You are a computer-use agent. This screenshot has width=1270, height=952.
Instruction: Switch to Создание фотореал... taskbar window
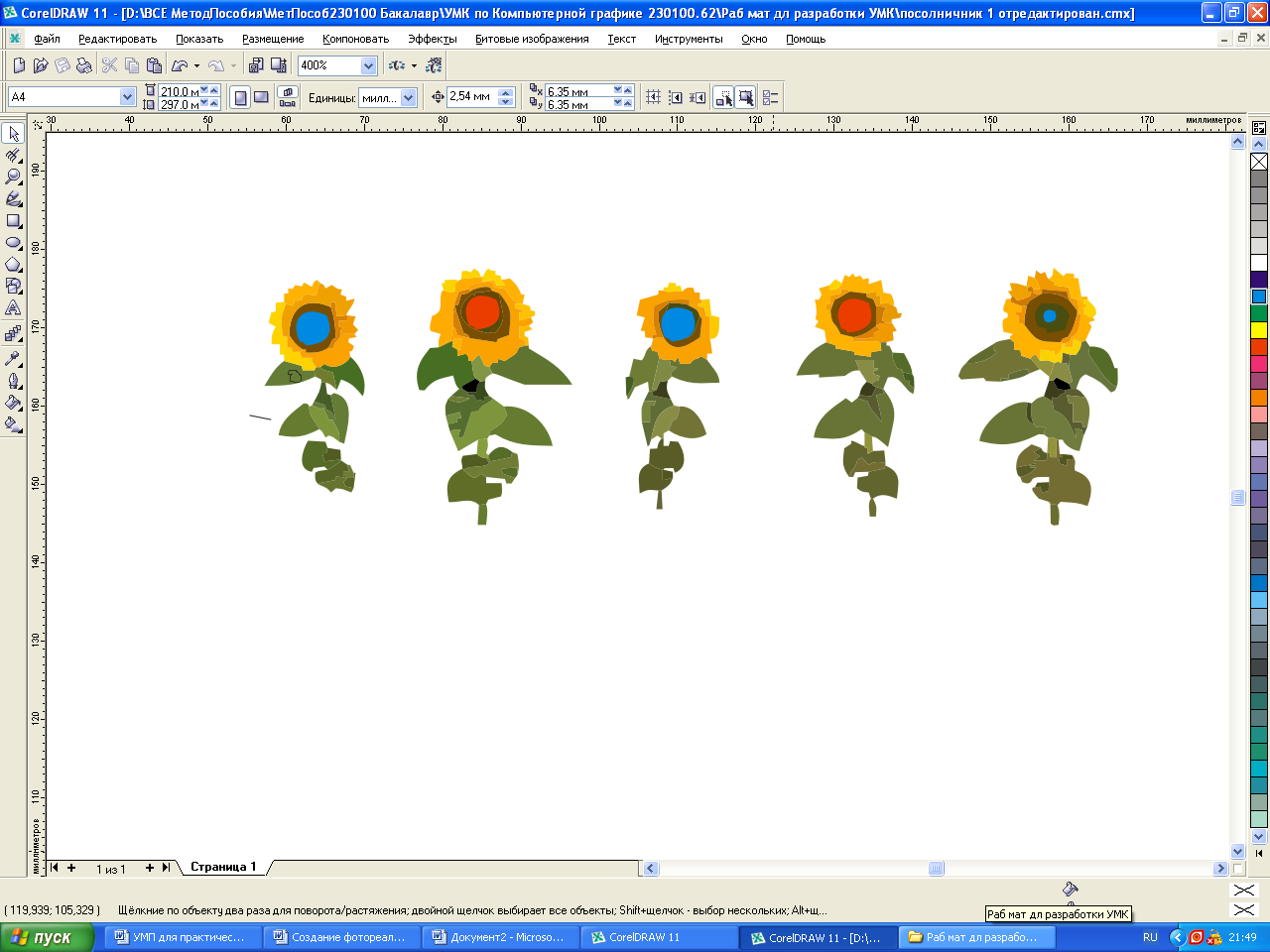342,937
